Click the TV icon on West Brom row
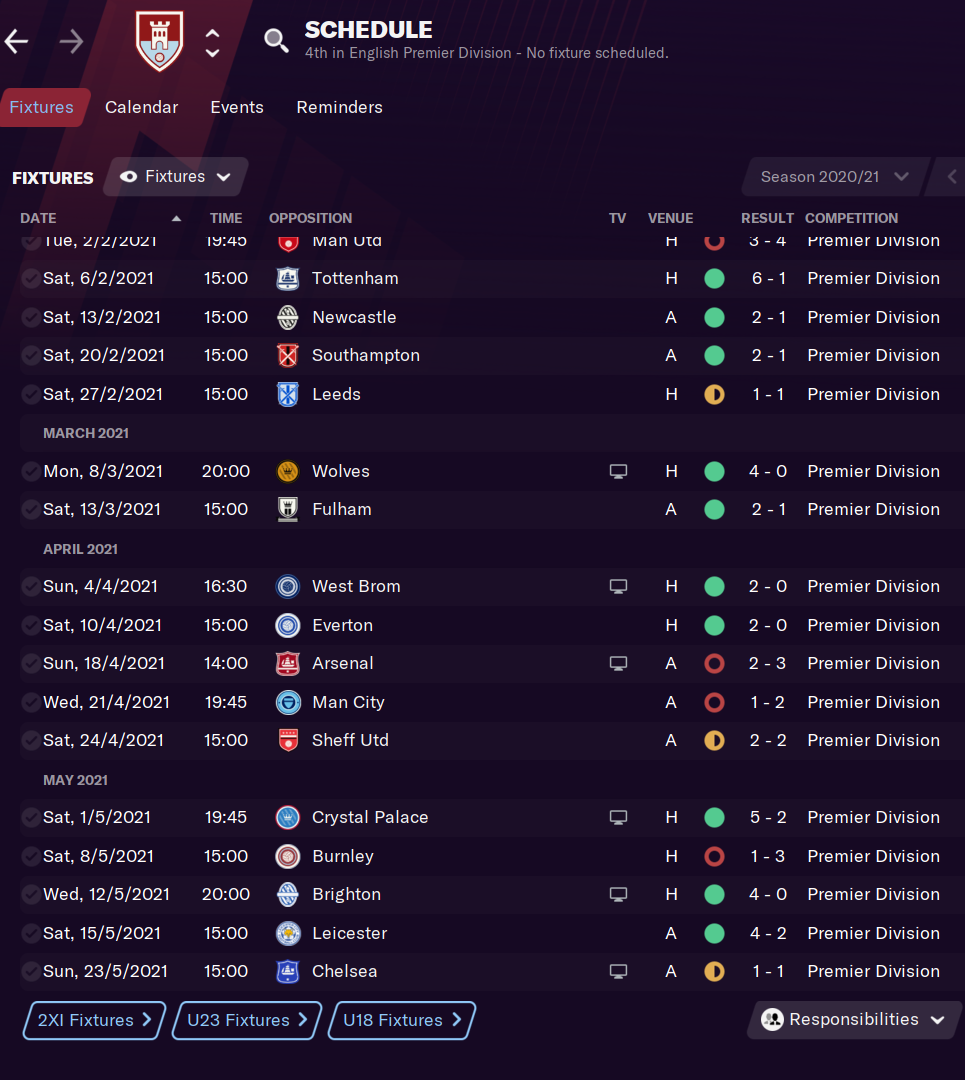The height and width of the screenshot is (1080, 965). (618, 586)
